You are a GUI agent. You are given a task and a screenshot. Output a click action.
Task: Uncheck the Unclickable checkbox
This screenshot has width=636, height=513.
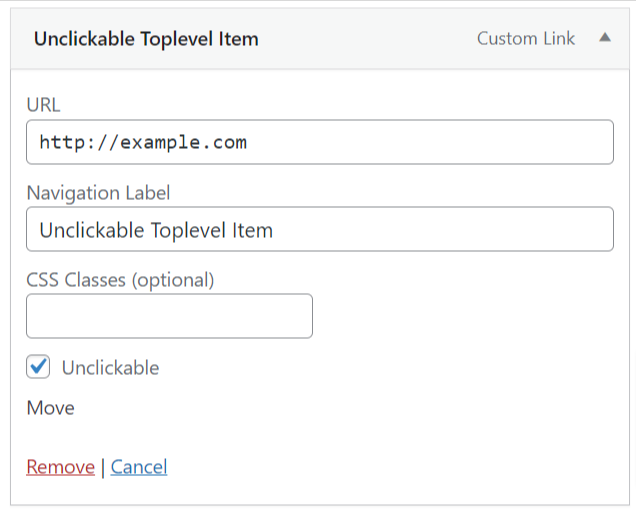tap(38, 367)
